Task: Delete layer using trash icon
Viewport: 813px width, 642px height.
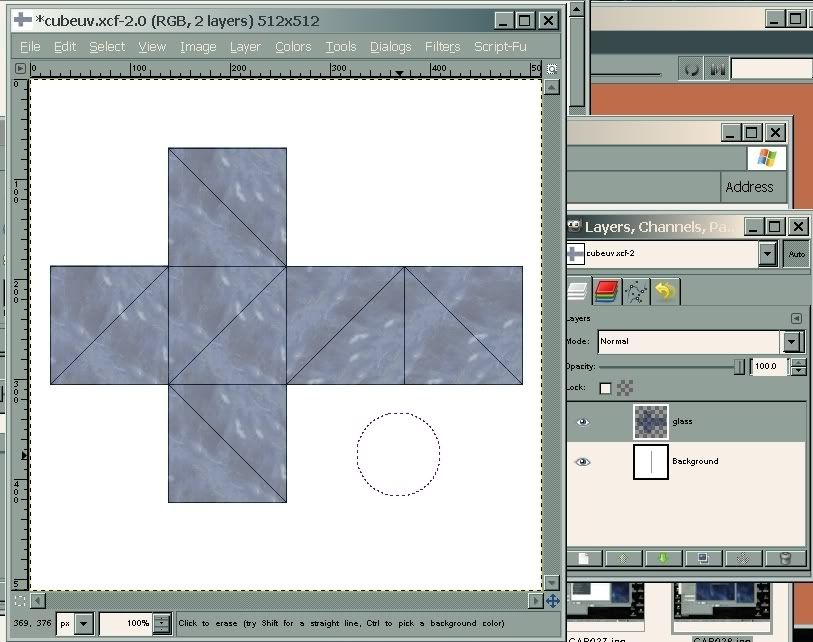Action: point(785,558)
